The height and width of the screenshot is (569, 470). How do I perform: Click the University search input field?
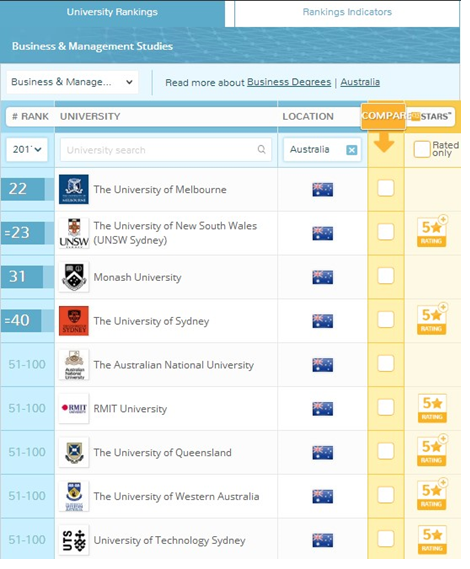166,150
